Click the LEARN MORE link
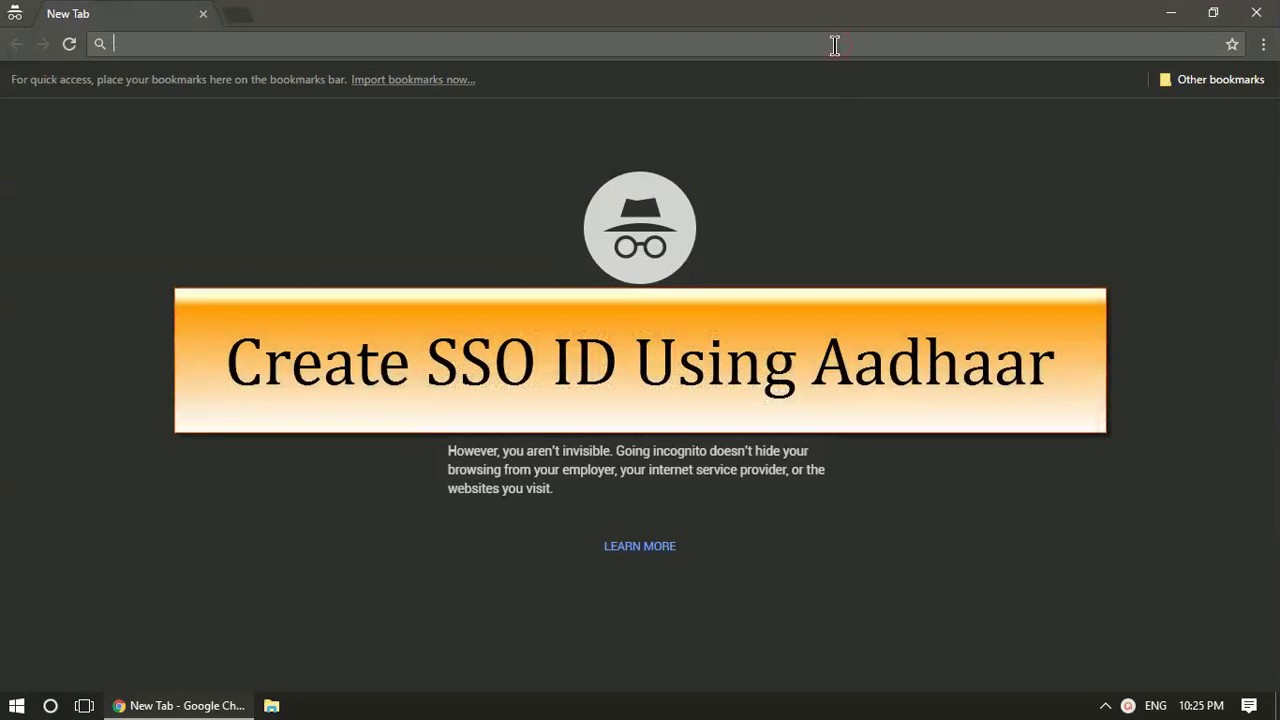Image resolution: width=1280 pixels, height=720 pixels. 640,546
